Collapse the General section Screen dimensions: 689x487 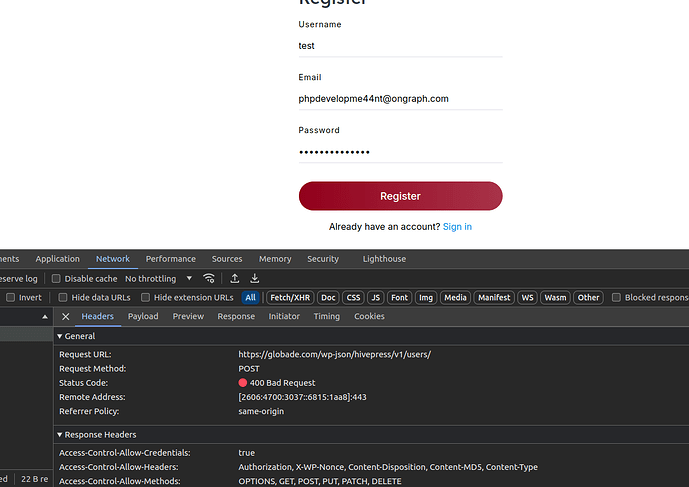tap(60, 336)
